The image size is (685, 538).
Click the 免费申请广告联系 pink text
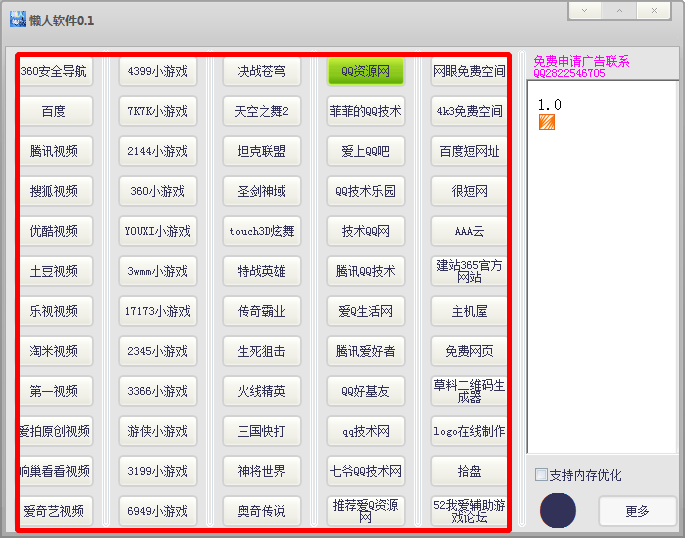pyautogui.click(x=581, y=61)
